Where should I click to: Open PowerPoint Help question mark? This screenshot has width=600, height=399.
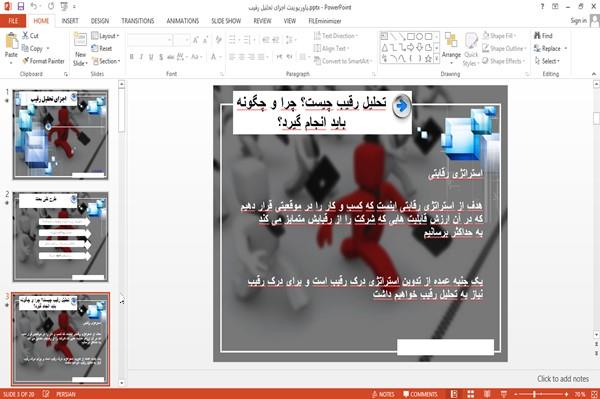pyautogui.click(x=542, y=7)
